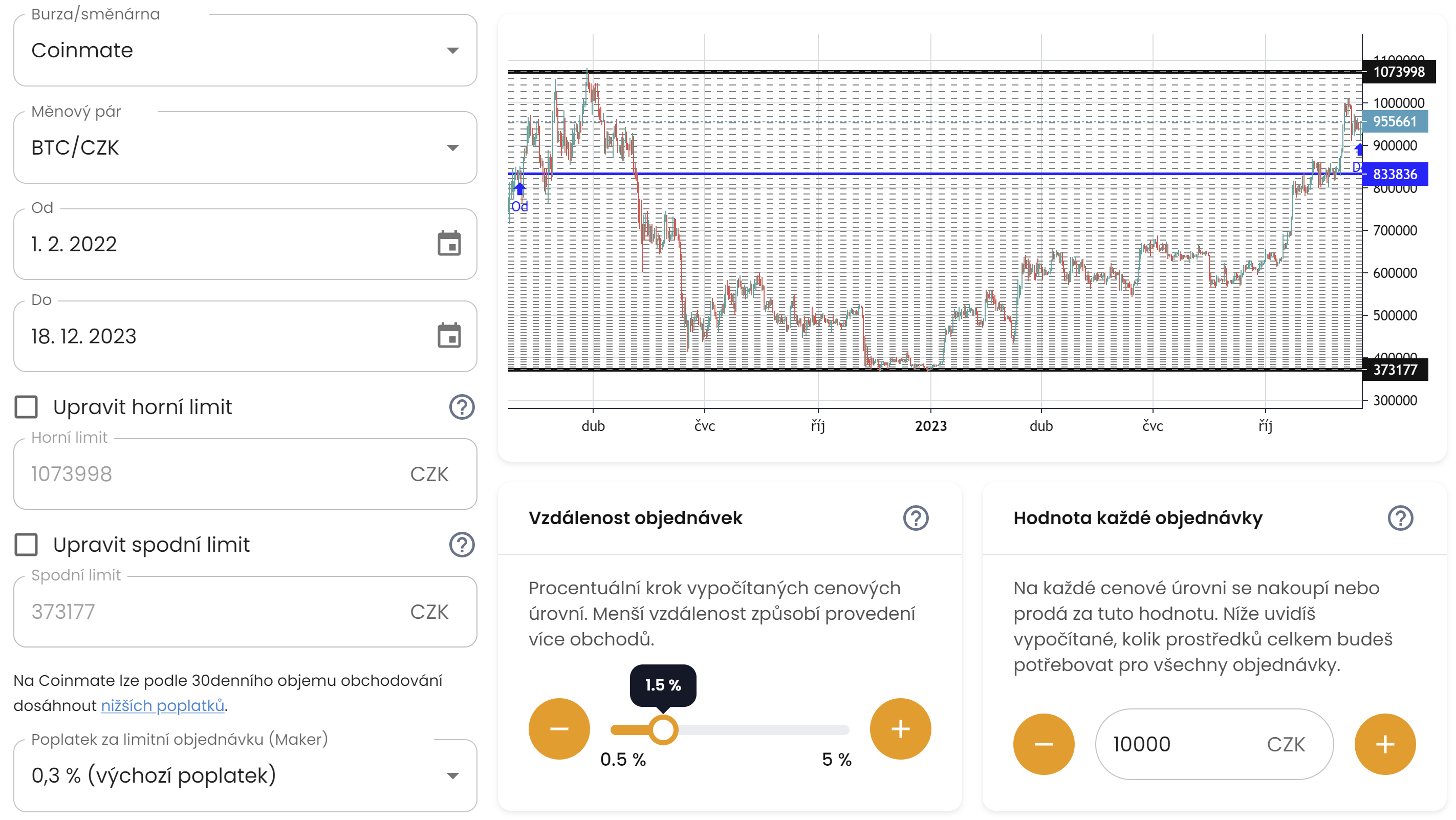Click the help icon next to Upravit spodní limit

point(461,545)
